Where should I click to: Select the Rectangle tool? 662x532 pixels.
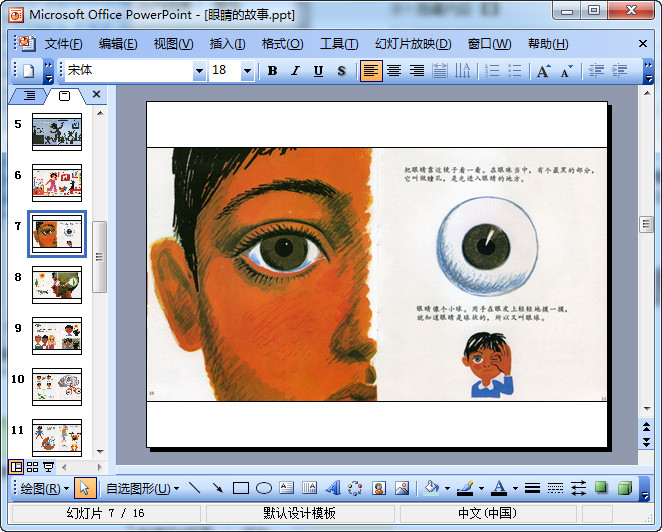pos(241,489)
